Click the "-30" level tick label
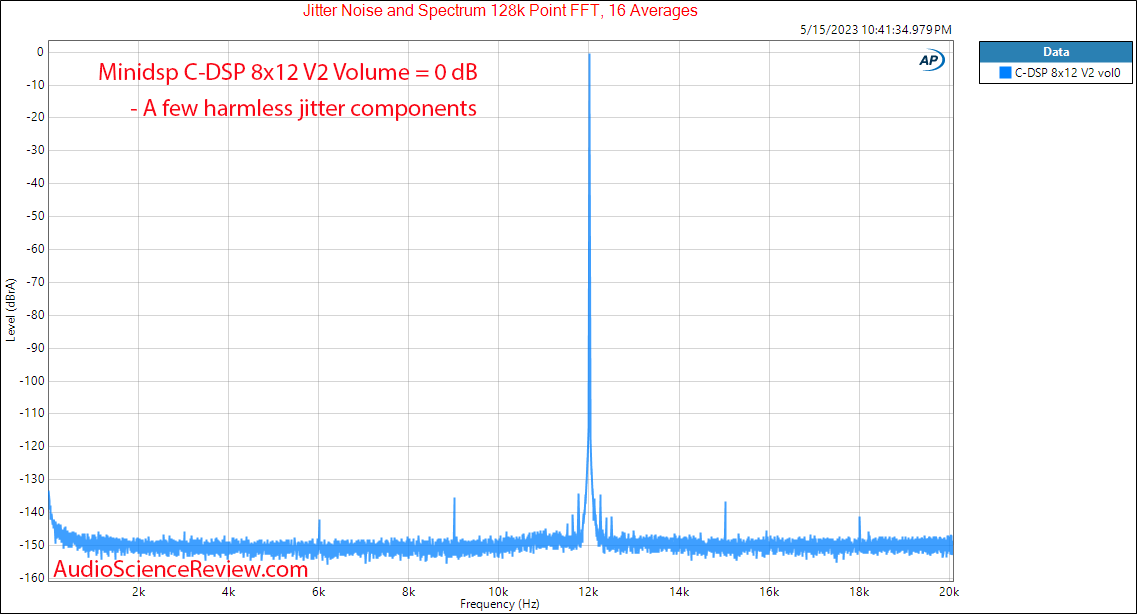The width and height of the screenshot is (1137, 614). [35, 150]
